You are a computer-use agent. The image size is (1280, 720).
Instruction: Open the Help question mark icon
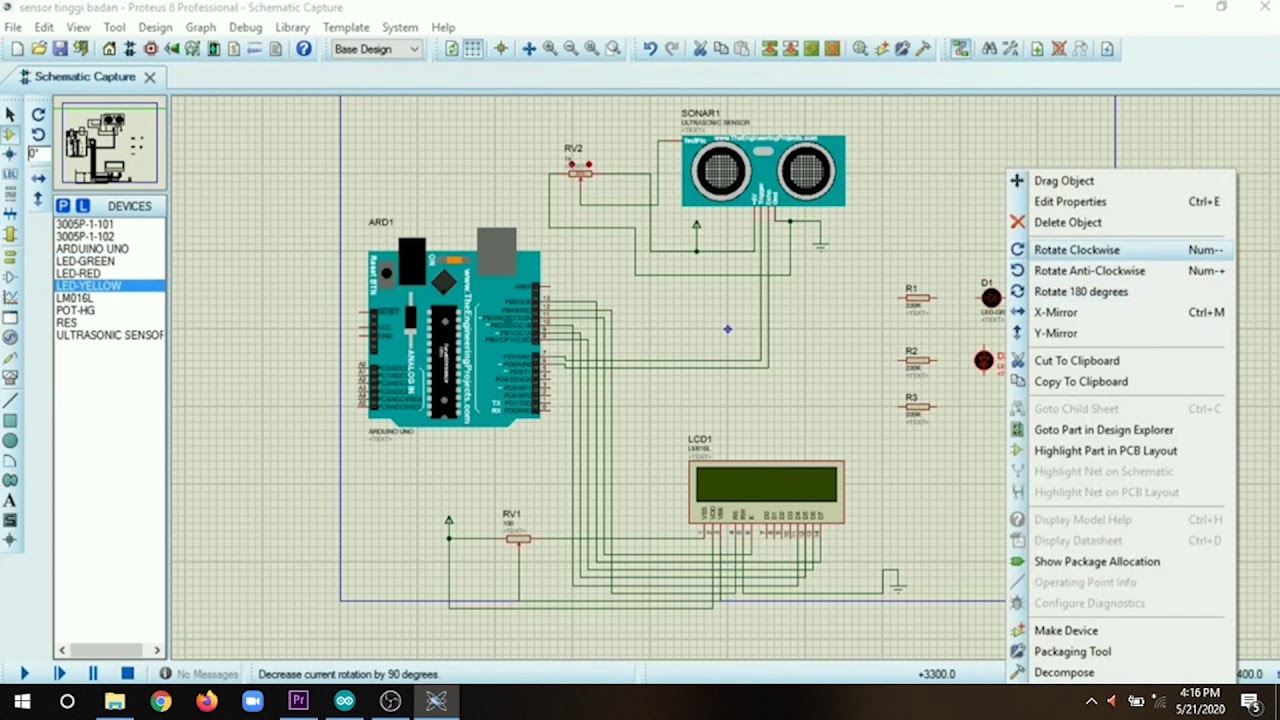304,49
